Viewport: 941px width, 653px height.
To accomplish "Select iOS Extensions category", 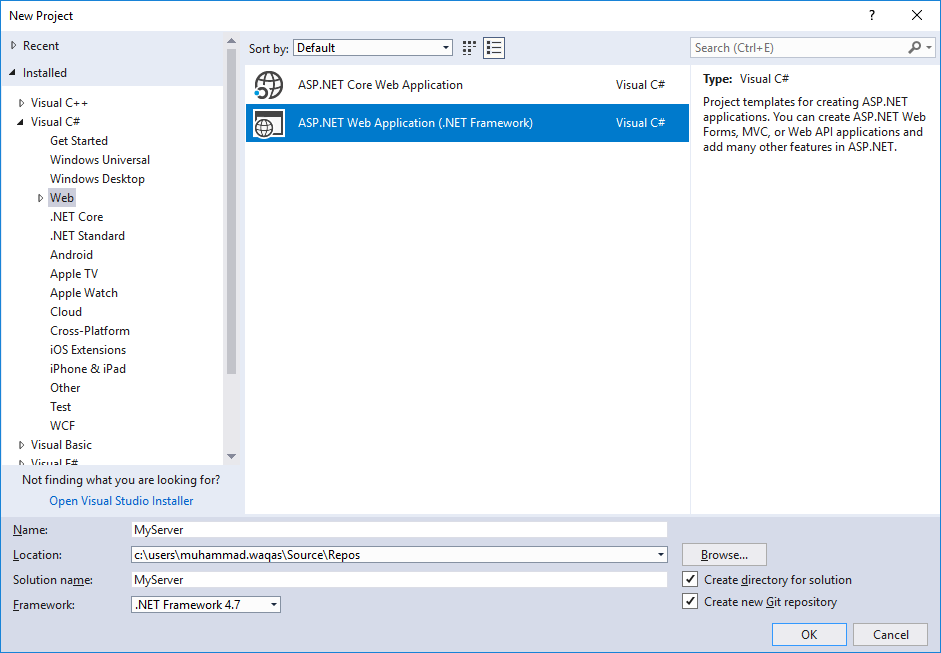I will tap(88, 350).
